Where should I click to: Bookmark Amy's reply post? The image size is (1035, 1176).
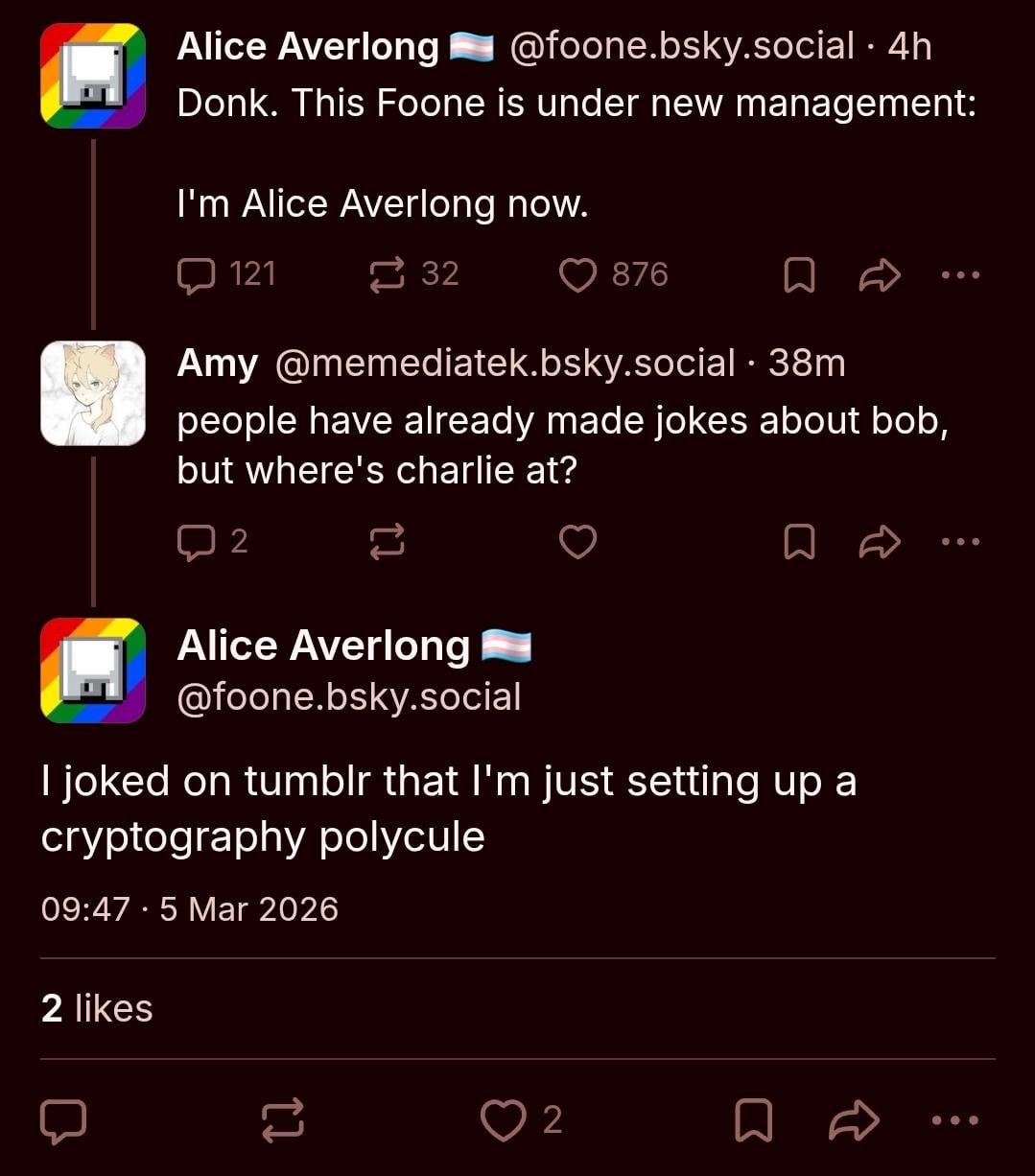pyautogui.click(x=799, y=542)
